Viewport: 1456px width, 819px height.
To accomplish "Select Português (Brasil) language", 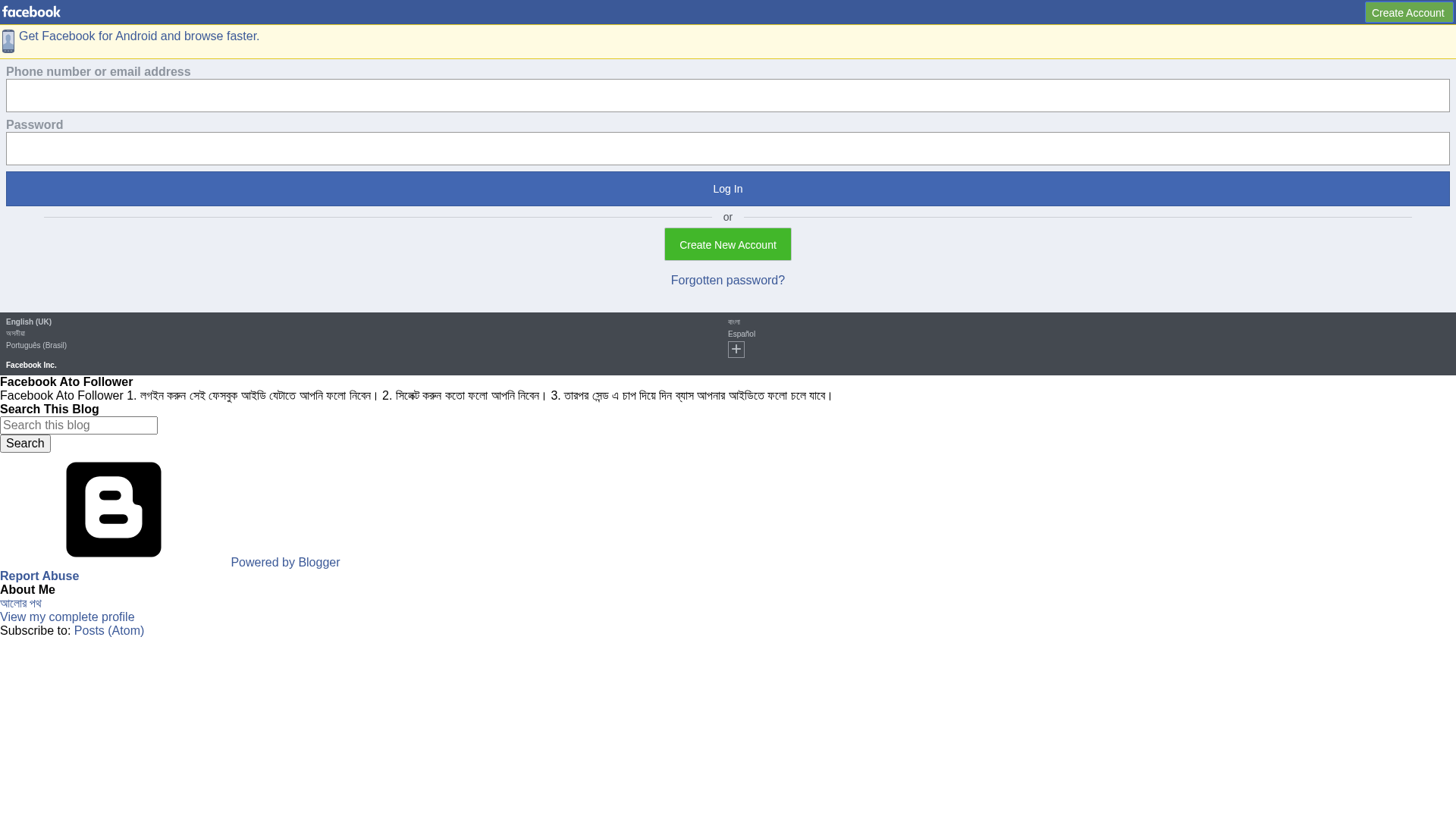I will [x=36, y=346].
